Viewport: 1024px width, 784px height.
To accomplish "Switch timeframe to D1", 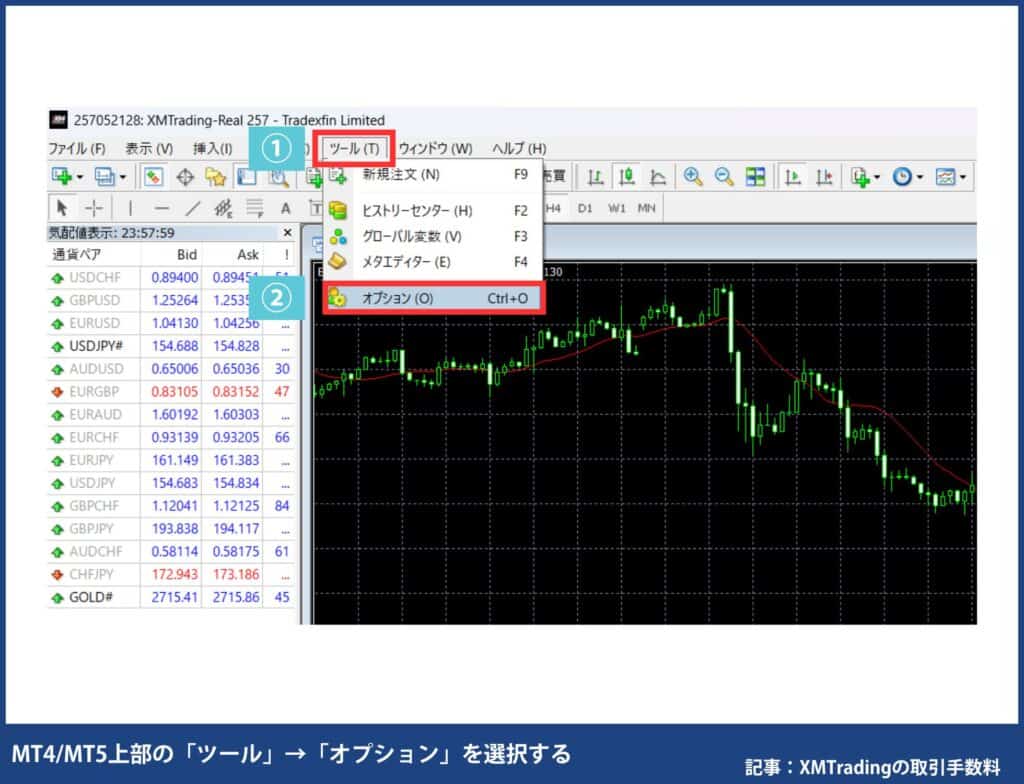I will click(584, 208).
